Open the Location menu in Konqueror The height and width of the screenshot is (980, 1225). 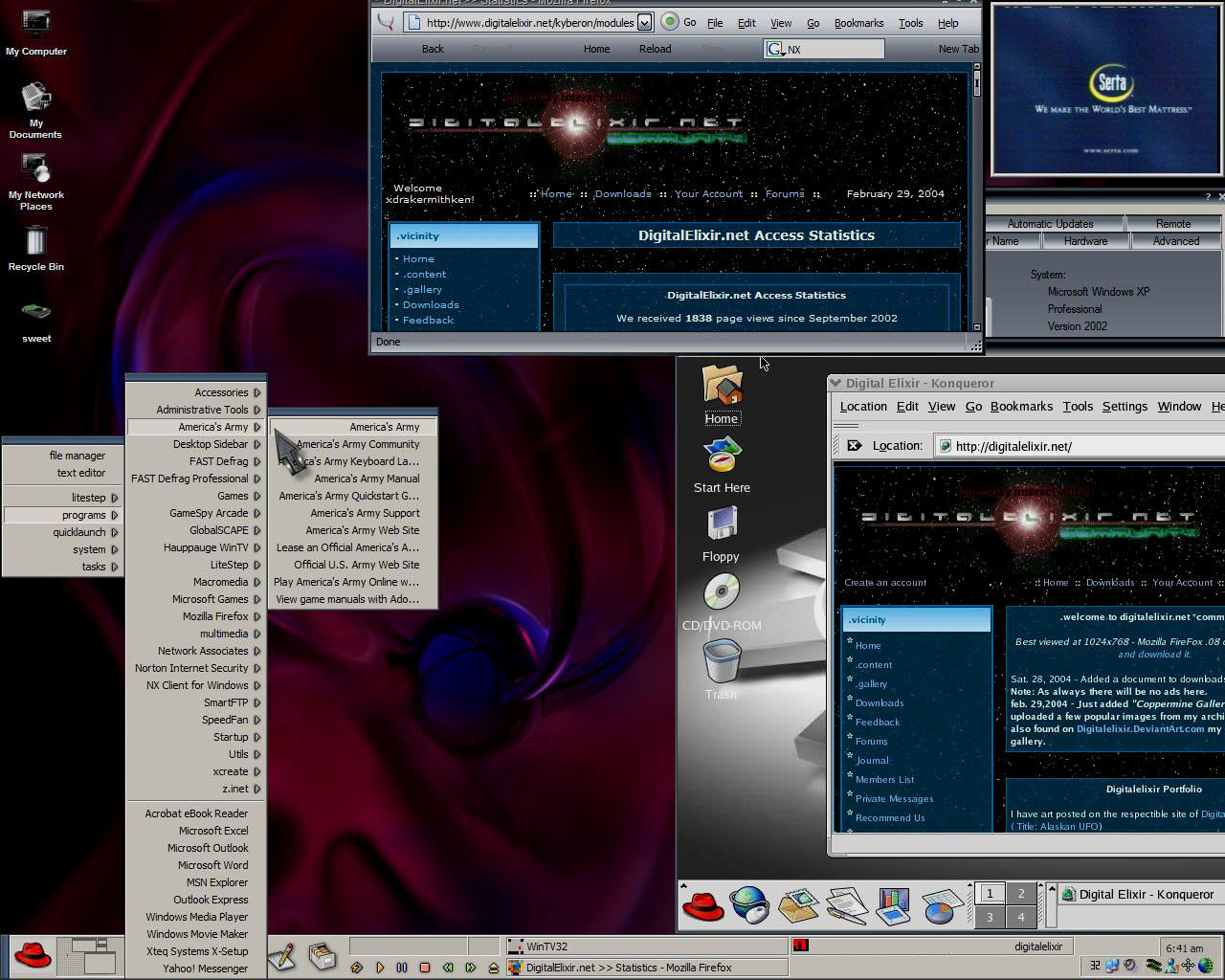[x=863, y=407]
